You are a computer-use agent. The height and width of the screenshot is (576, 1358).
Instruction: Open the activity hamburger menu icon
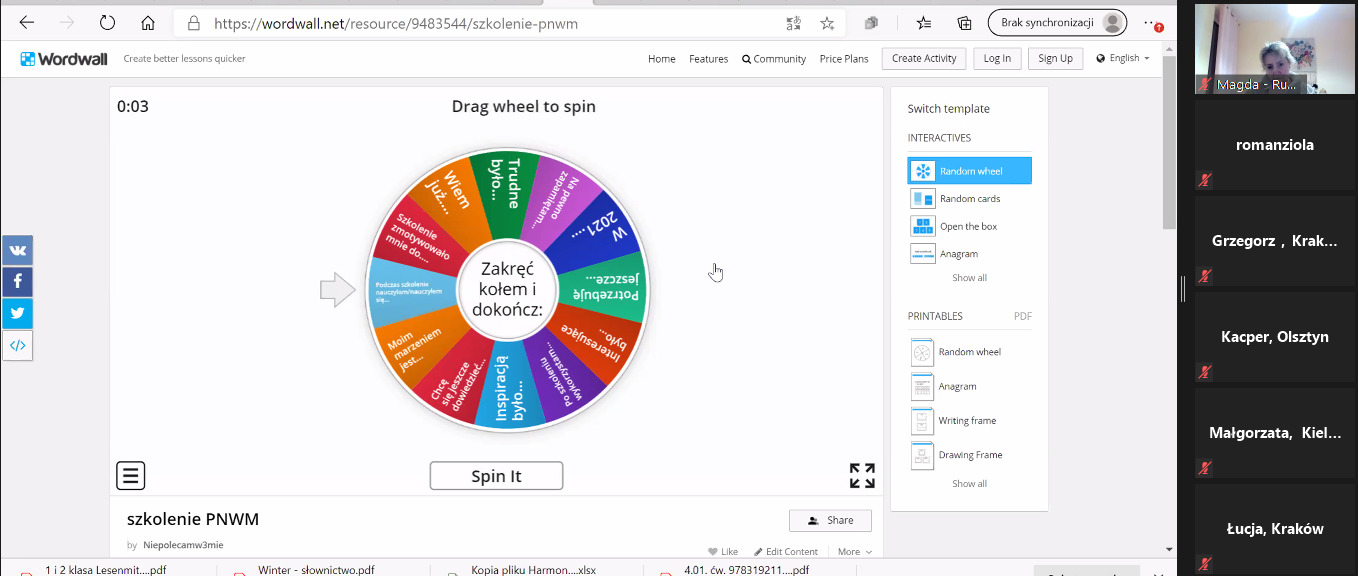point(131,475)
